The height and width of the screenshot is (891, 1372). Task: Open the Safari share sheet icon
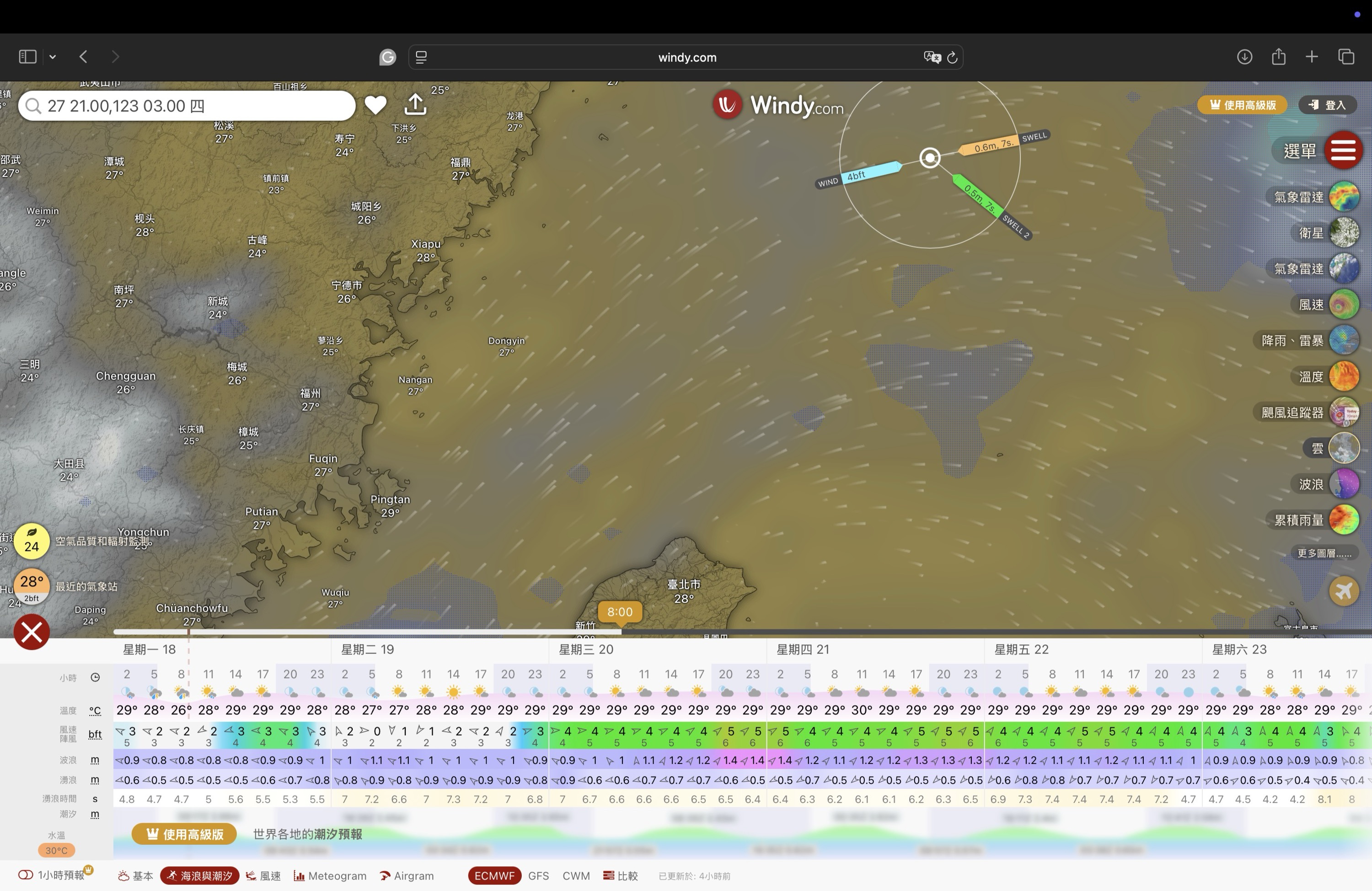[x=1278, y=56]
